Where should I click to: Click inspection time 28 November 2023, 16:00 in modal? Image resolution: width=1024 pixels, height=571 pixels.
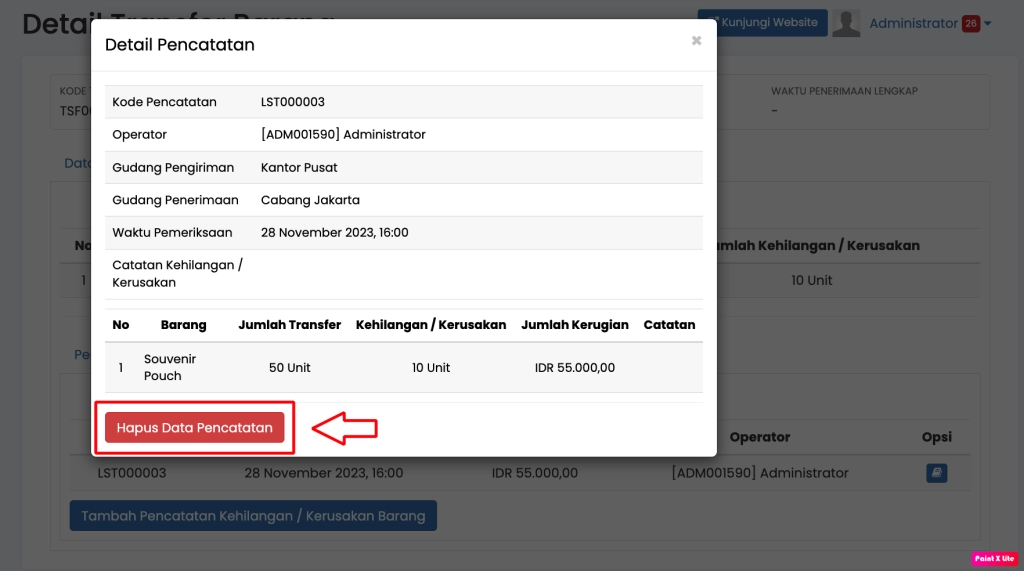pyautogui.click(x=334, y=233)
